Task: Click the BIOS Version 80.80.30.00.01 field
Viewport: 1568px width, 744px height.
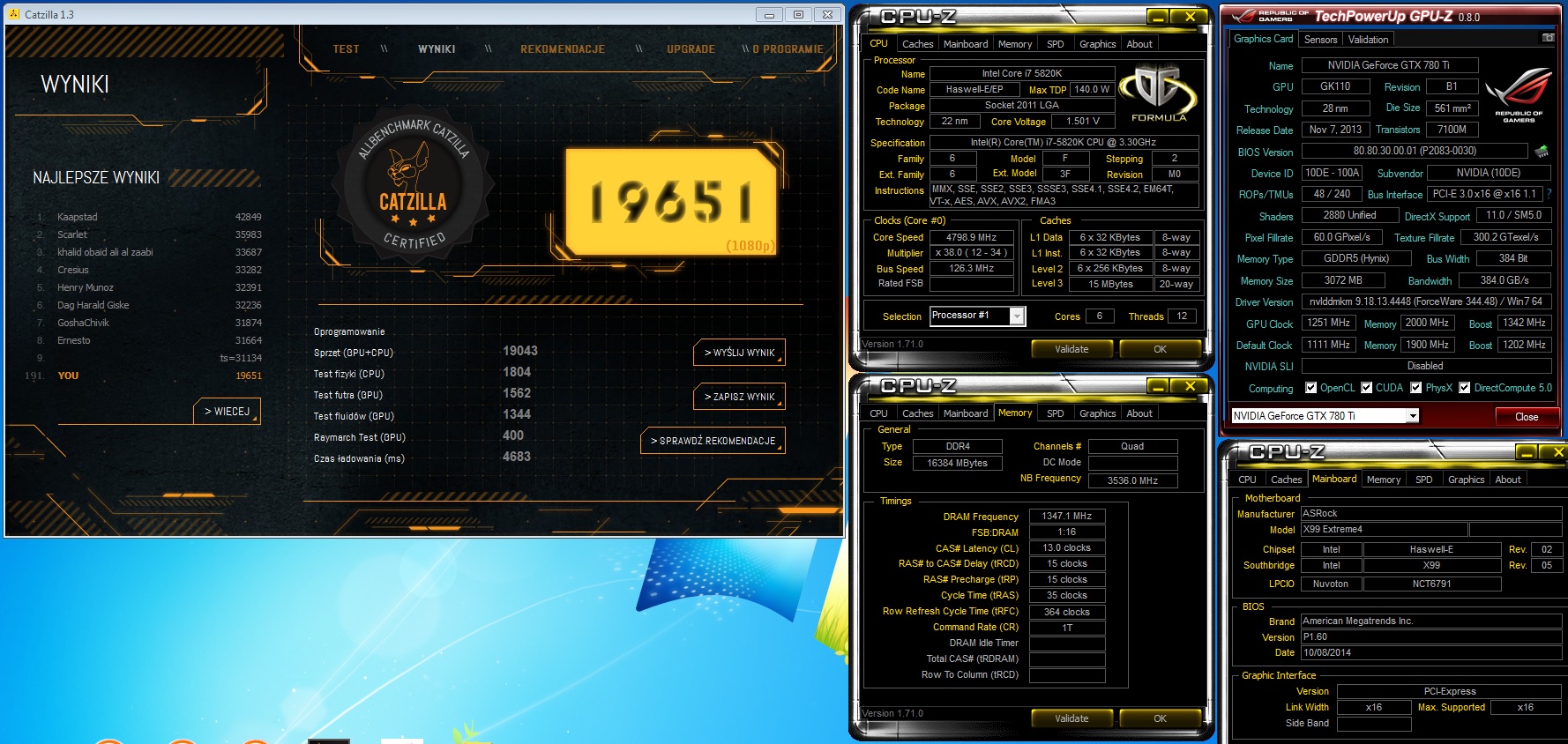Action: point(1415,151)
